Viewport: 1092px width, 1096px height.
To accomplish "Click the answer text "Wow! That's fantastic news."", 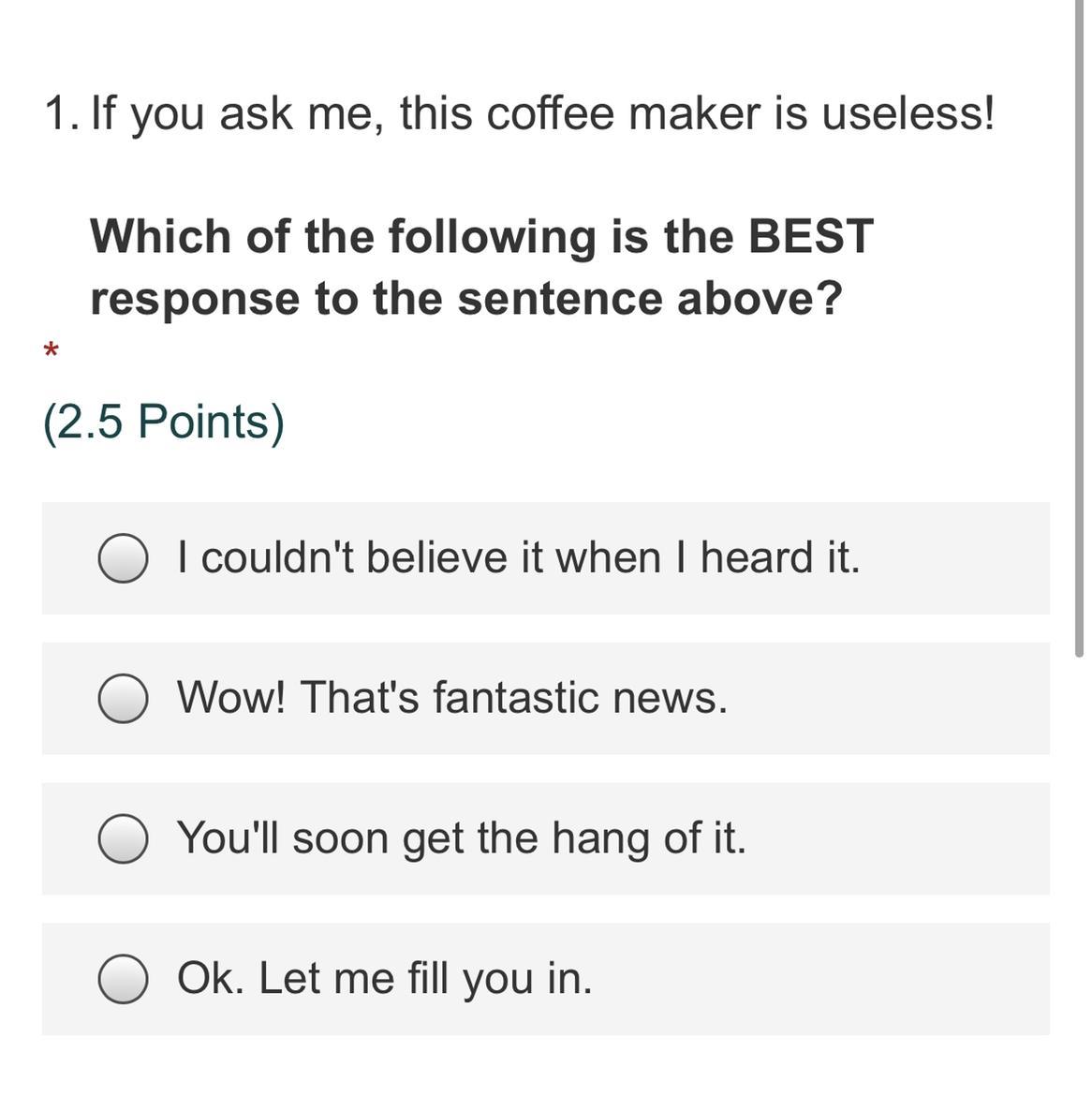I will 452,698.
